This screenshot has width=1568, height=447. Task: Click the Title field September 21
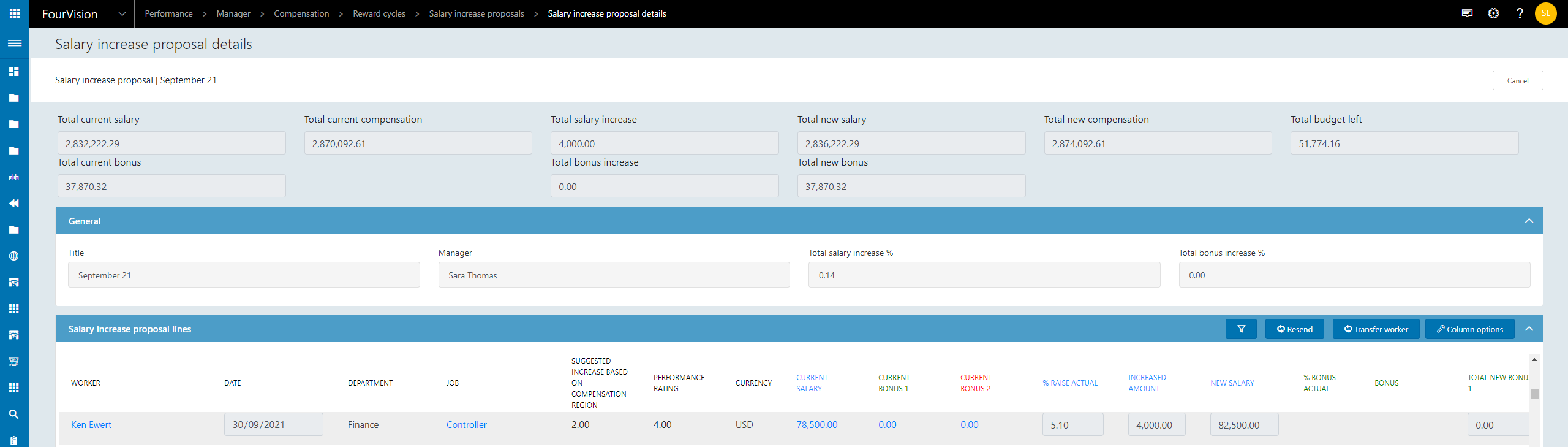pyautogui.click(x=244, y=275)
